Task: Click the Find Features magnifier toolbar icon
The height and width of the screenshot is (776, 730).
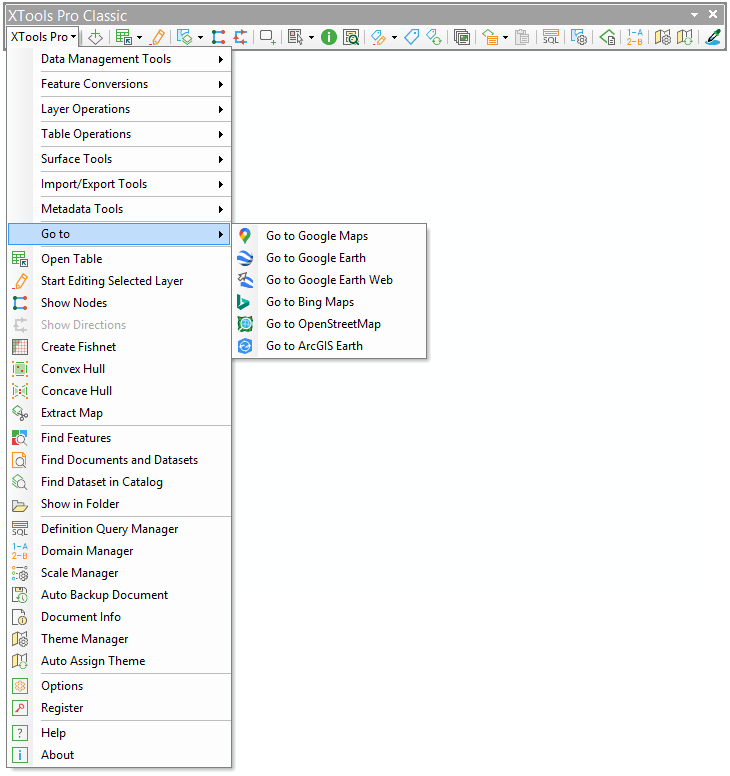Action: (351, 37)
